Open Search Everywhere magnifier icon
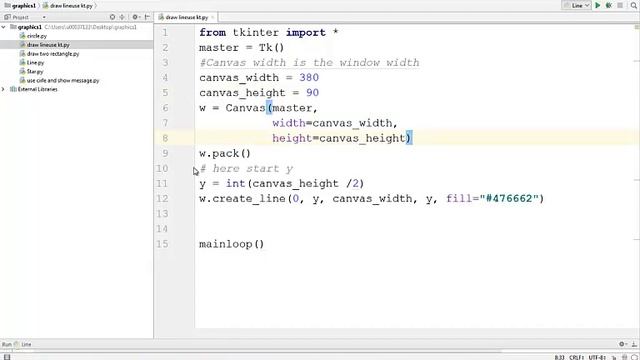The image size is (640, 360). pos(634,5)
